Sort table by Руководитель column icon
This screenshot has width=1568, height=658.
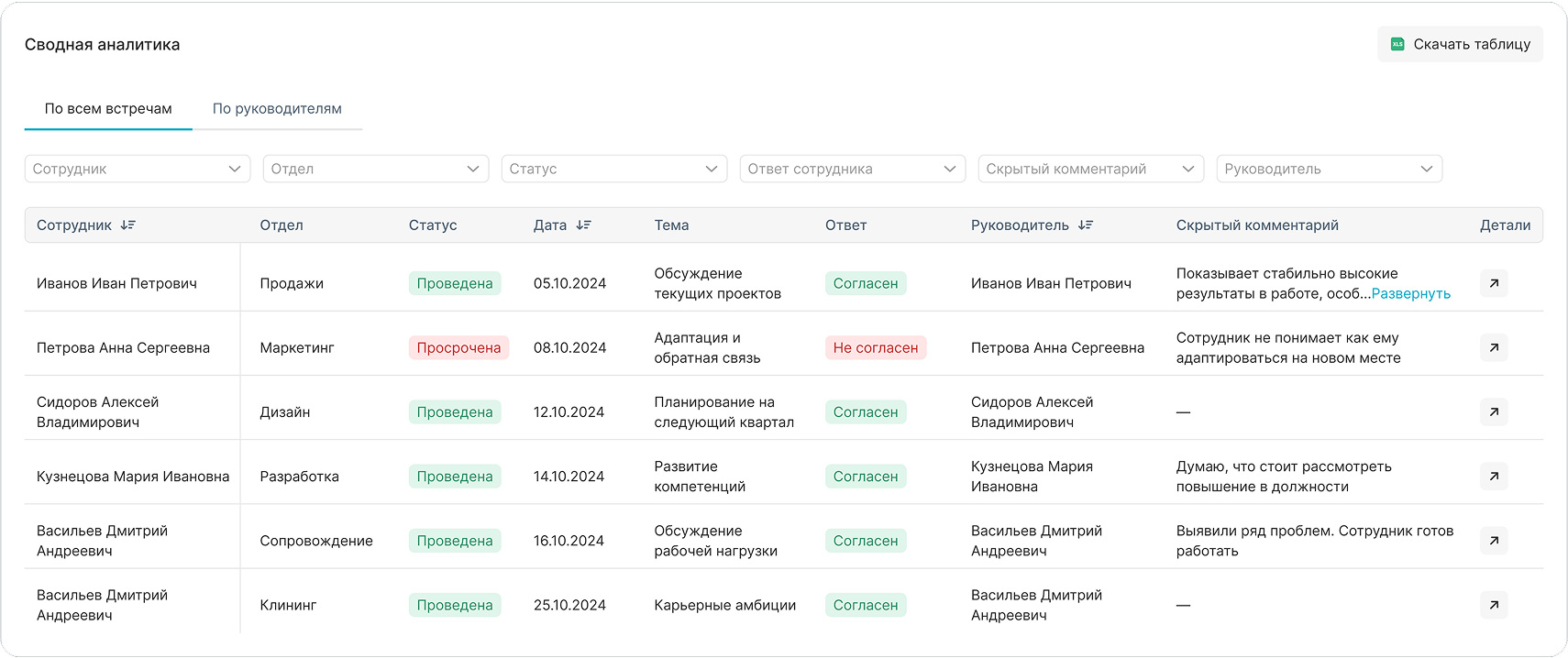click(1086, 225)
